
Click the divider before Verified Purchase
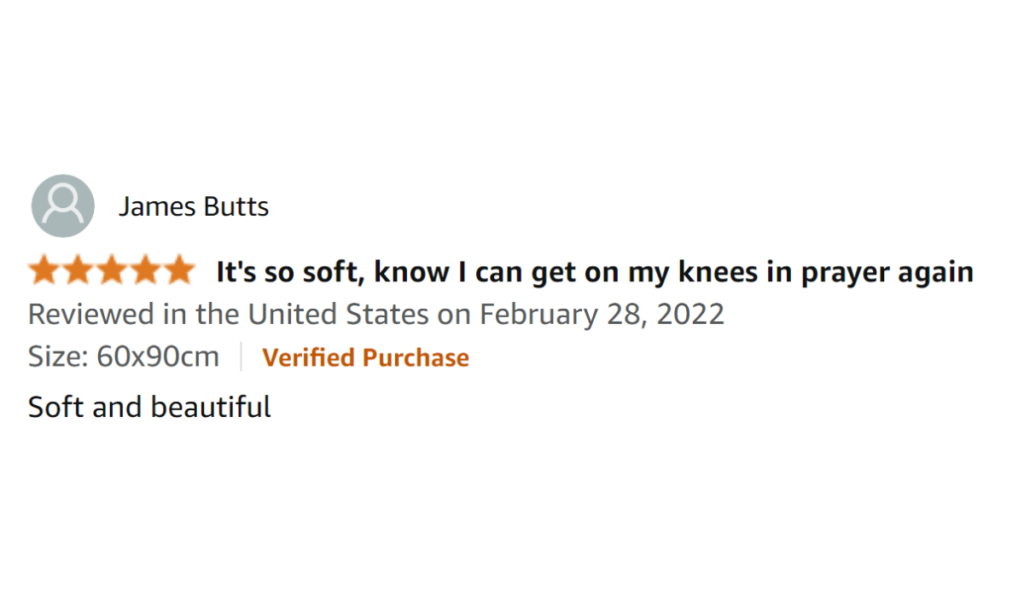click(241, 357)
